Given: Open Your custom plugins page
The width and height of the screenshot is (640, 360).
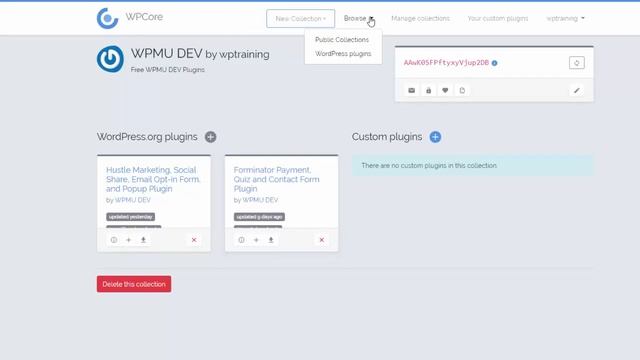Looking at the screenshot, I should (498, 18).
